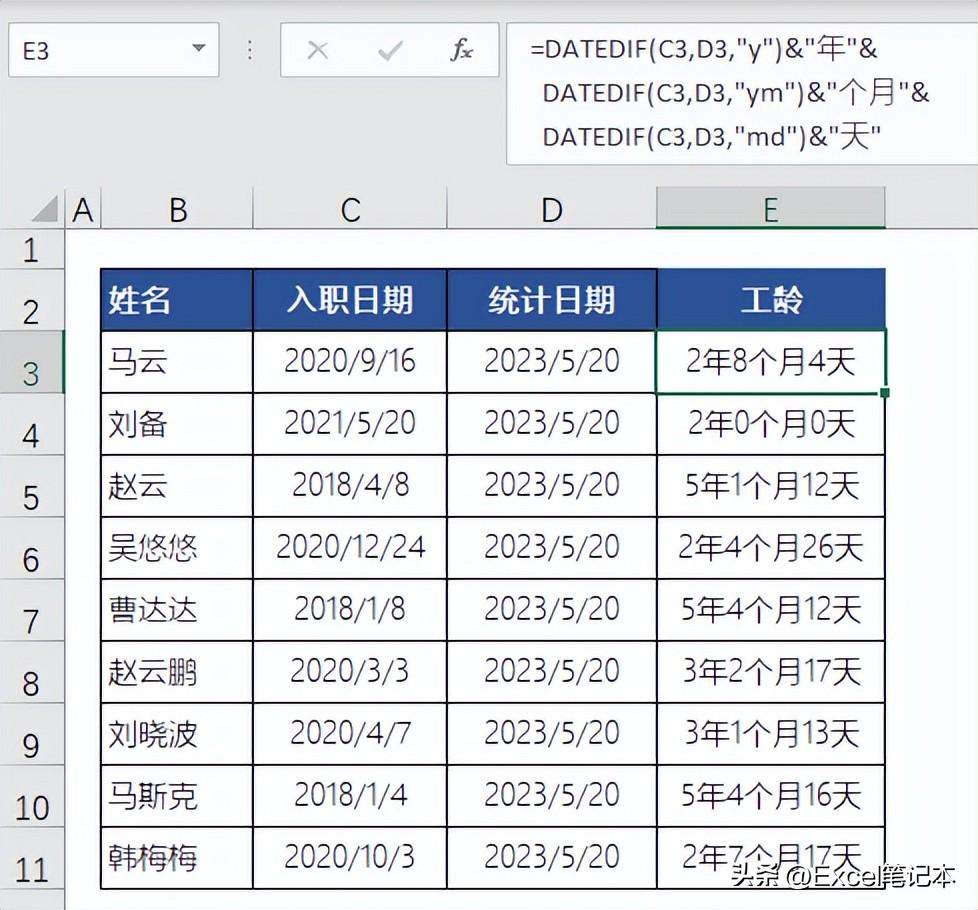Image resolution: width=978 pixels, height=910 pixels.
Task: Click the date cell 2020/9/16
Action: coord(350,362)
